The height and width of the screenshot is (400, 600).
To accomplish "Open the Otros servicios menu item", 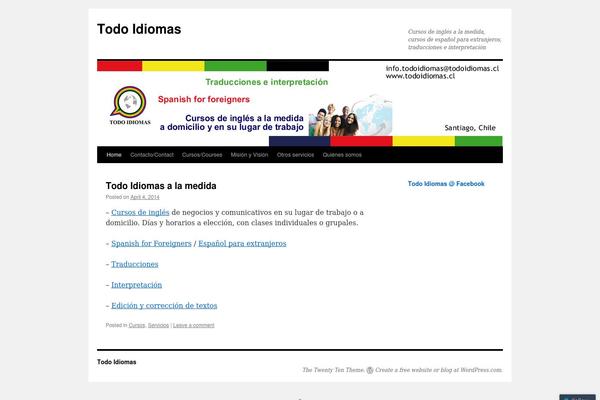I will [295, 155].
